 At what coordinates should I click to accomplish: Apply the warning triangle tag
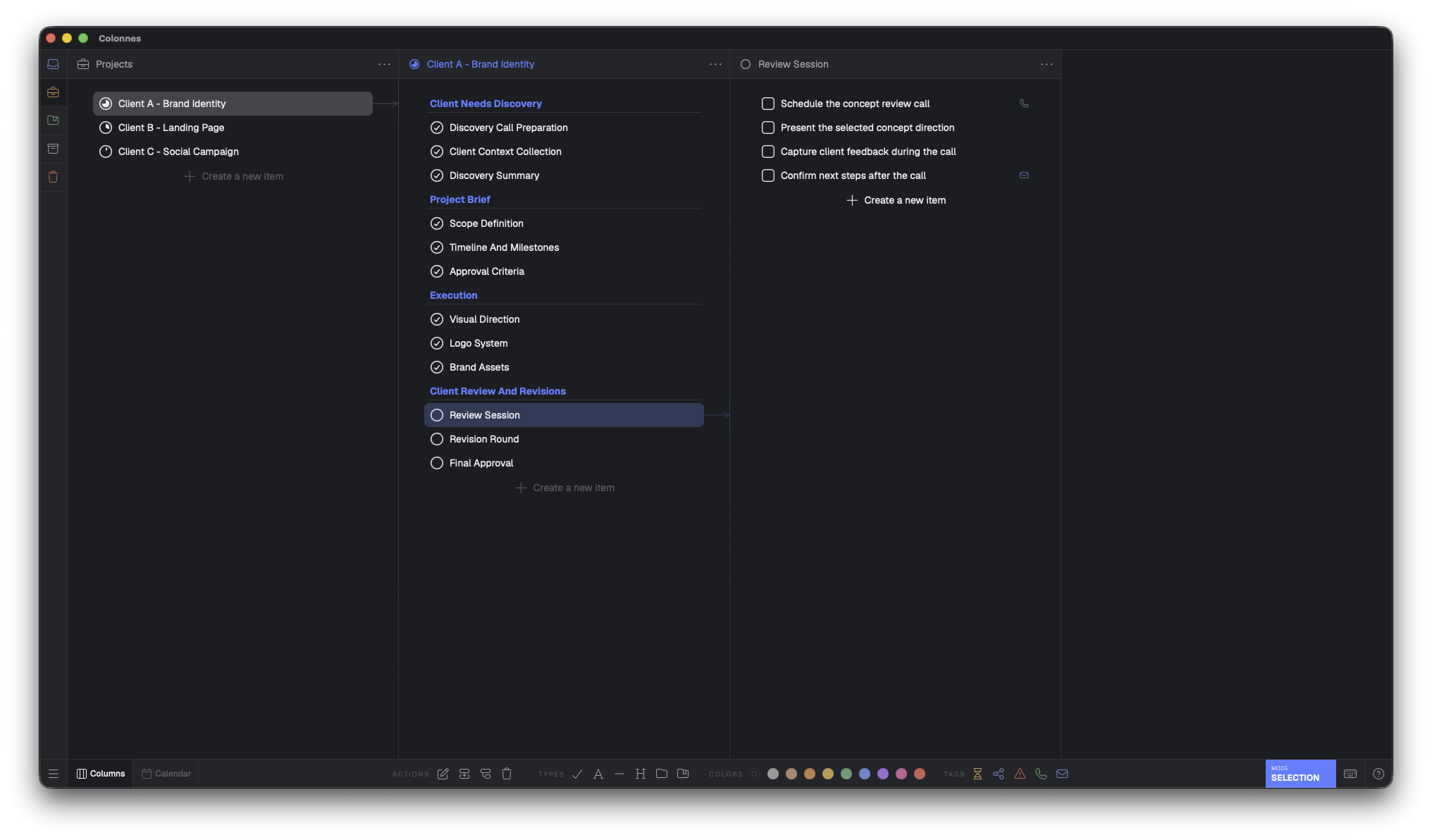[x=1020, y=774]
